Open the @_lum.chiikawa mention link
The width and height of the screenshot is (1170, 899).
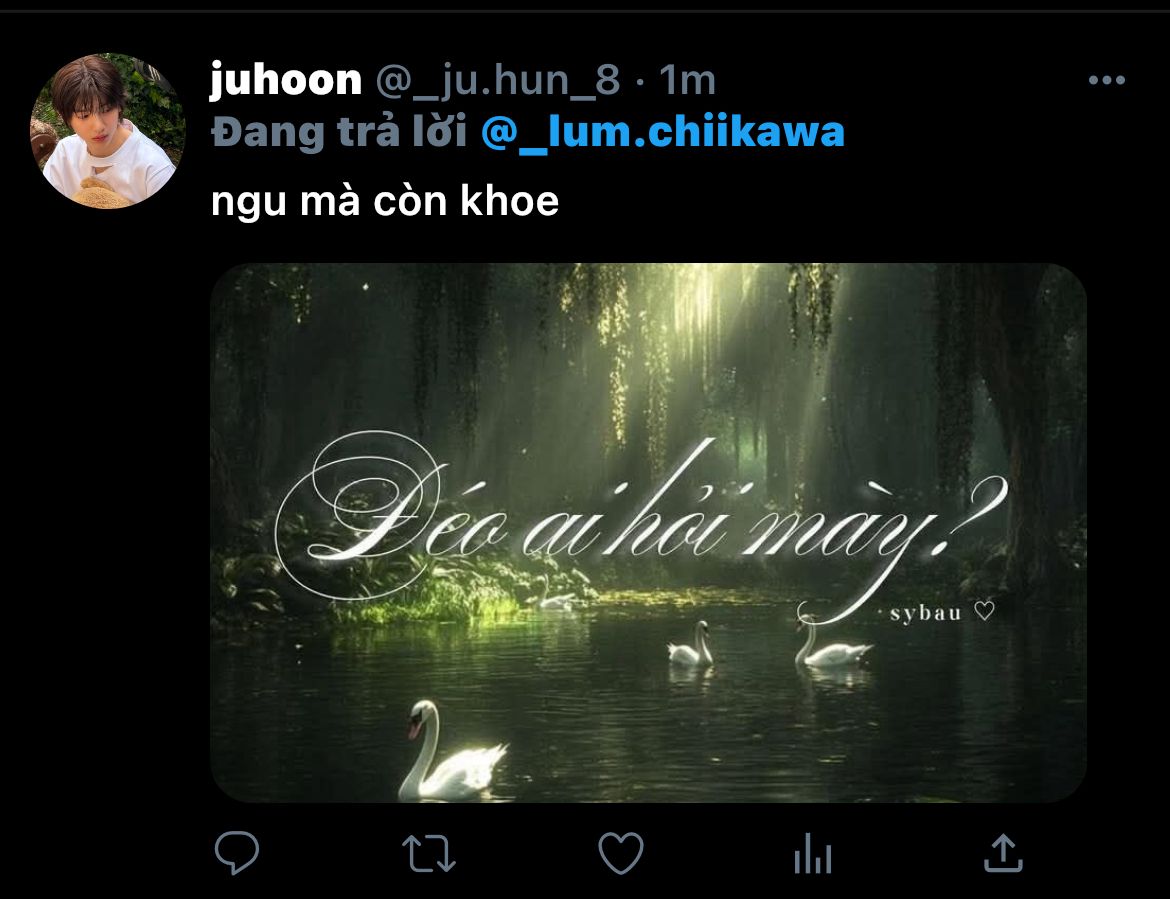click(663, 132)
